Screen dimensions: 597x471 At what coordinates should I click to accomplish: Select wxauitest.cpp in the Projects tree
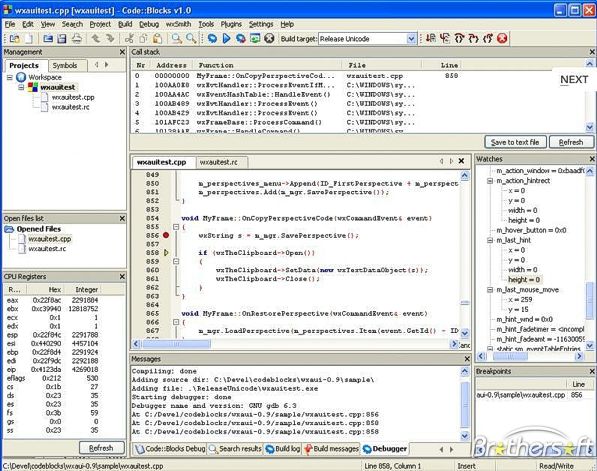tap(73, 97)
